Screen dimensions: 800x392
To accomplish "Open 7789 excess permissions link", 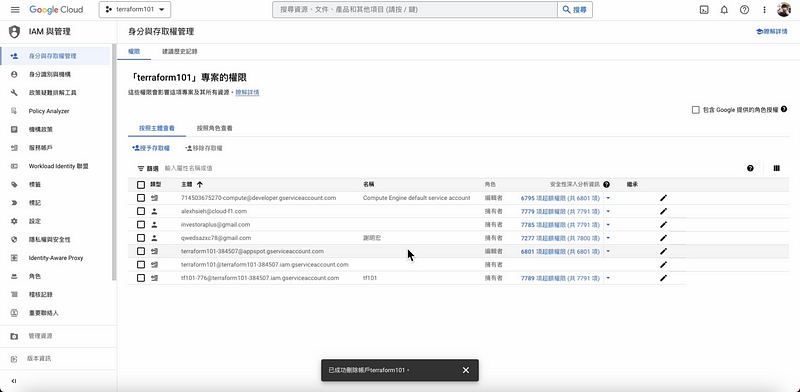I will tap(560, 278).
